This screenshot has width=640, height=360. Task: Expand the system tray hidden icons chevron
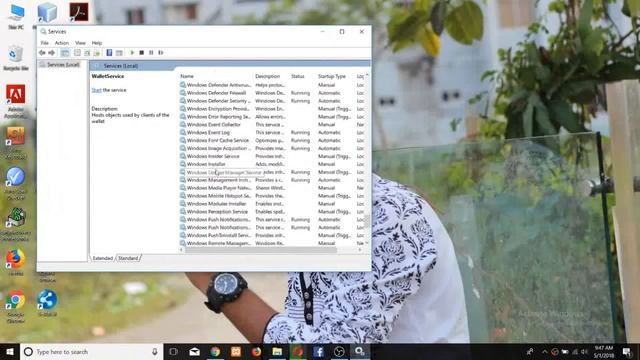tap(544, 352)
